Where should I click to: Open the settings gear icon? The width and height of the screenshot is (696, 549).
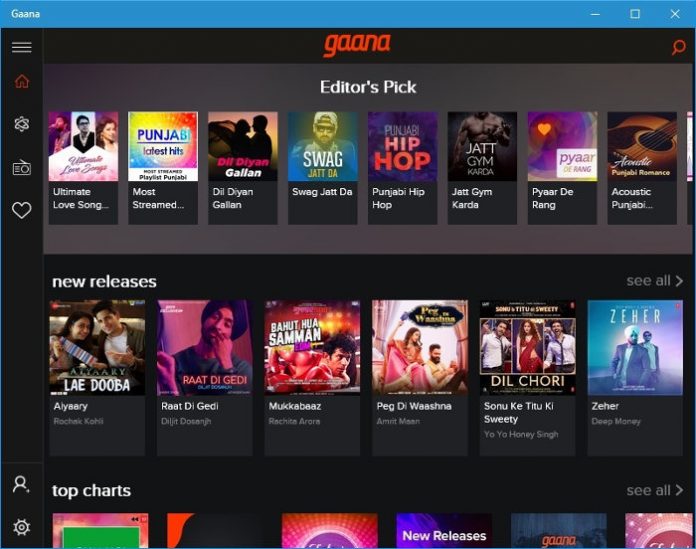[x=21, y=527]
